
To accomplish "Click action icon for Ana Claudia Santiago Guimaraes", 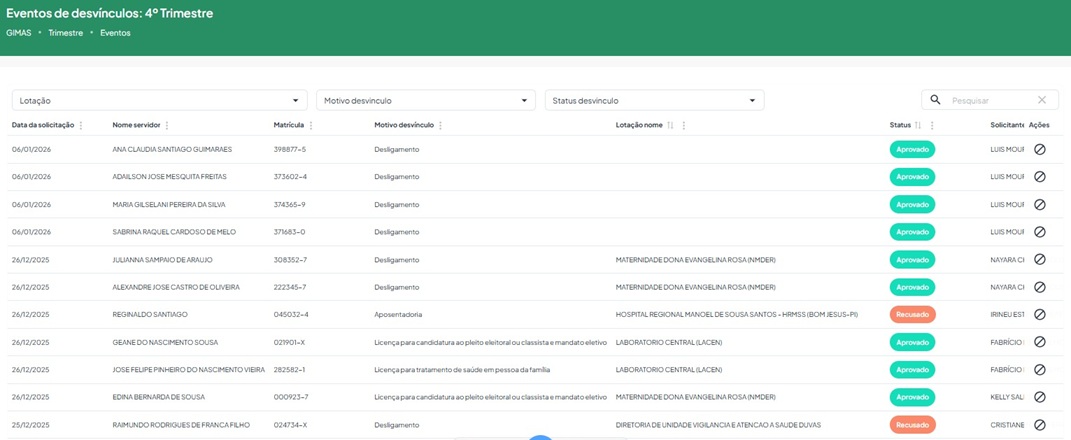I will point(1039,149).
